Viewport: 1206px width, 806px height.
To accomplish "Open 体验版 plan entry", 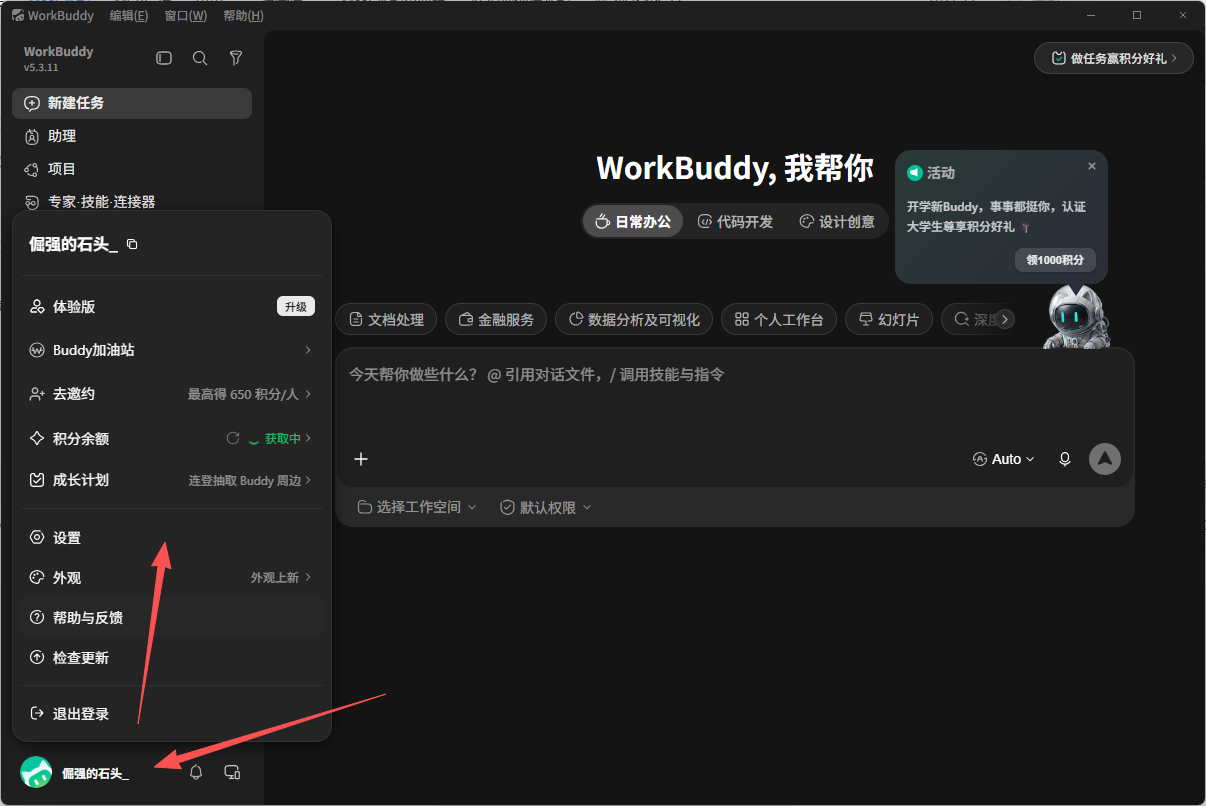I will tap(171, 307).
